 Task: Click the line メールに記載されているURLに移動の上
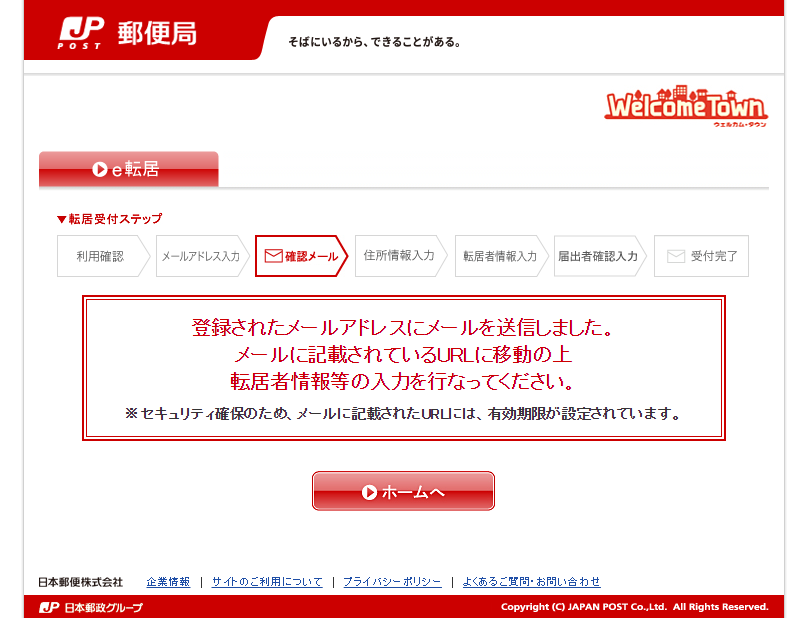pos(404,355)
